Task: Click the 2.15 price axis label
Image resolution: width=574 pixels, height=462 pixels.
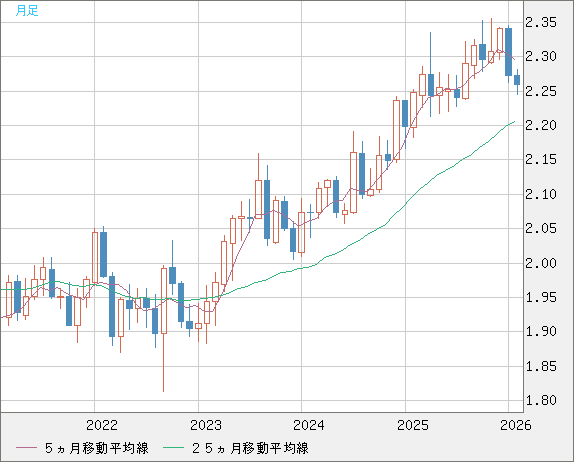Action: (x=541, y=160)
